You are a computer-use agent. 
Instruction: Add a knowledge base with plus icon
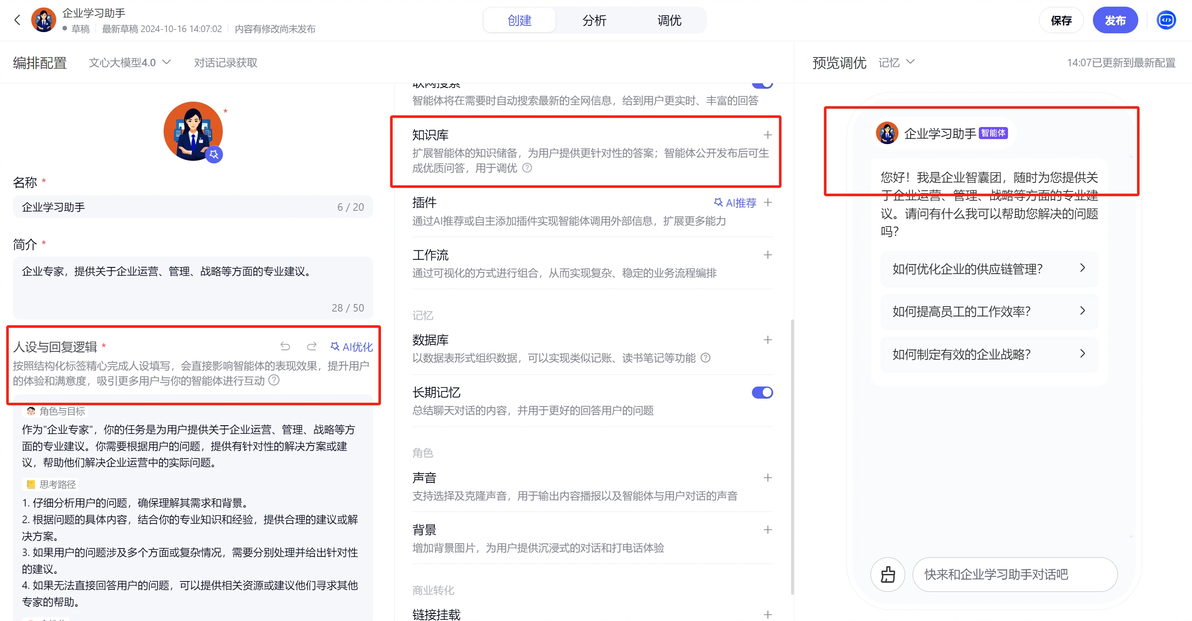tap(768, 135)
